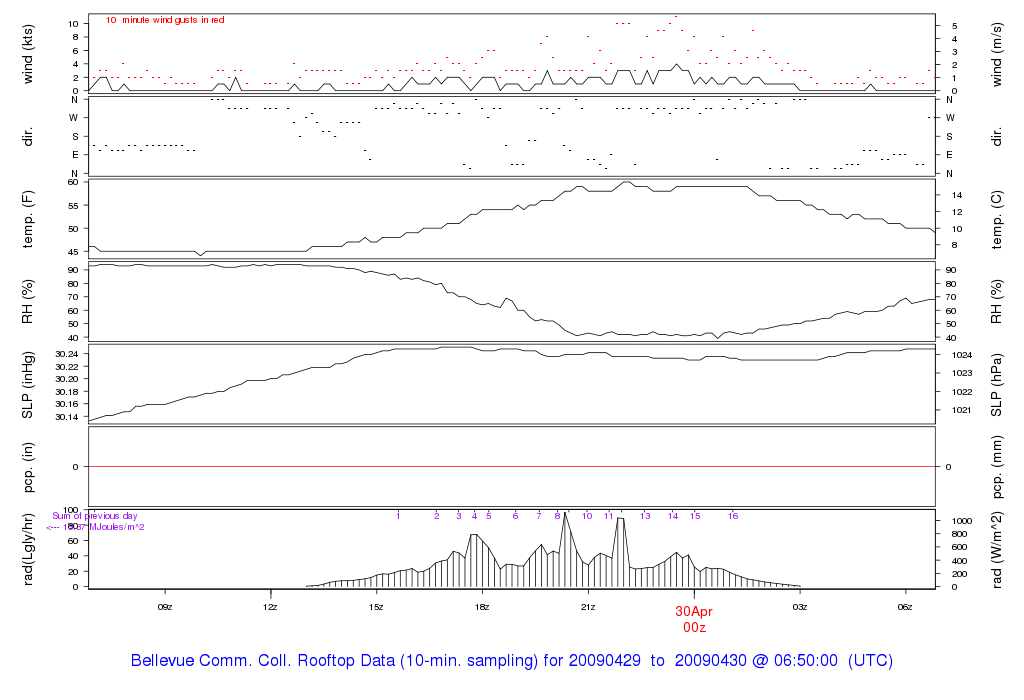Select the '1021' hPa tick value
The height and width of the screenshot is (700, 1024).
tap(963, 411)
